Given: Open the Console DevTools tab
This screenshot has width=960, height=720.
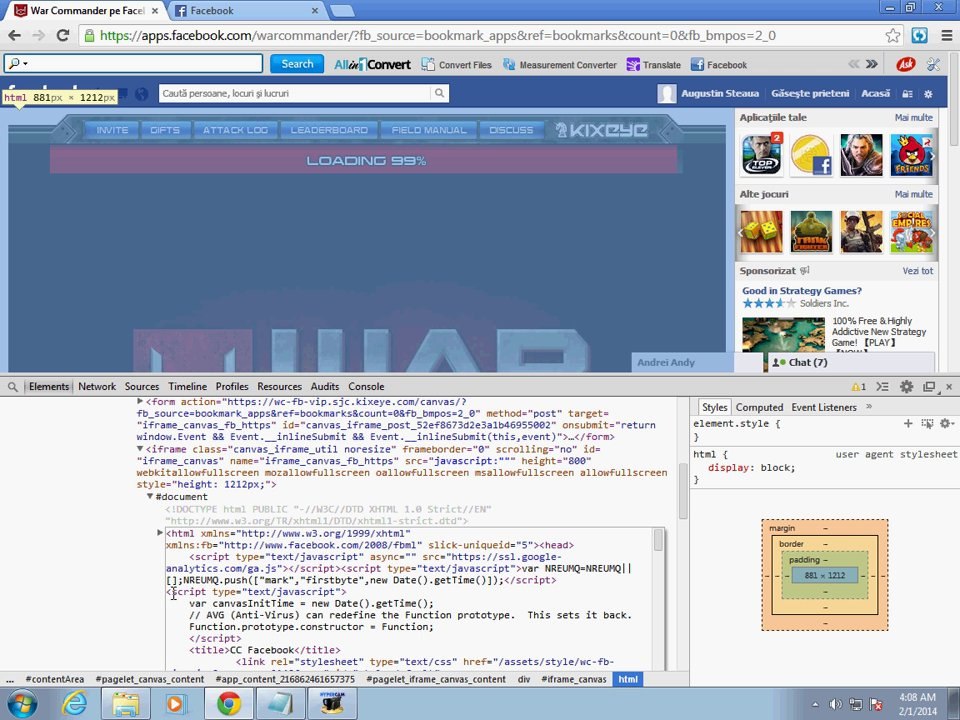Looking at the screenshot, I should tap(366, 387).
